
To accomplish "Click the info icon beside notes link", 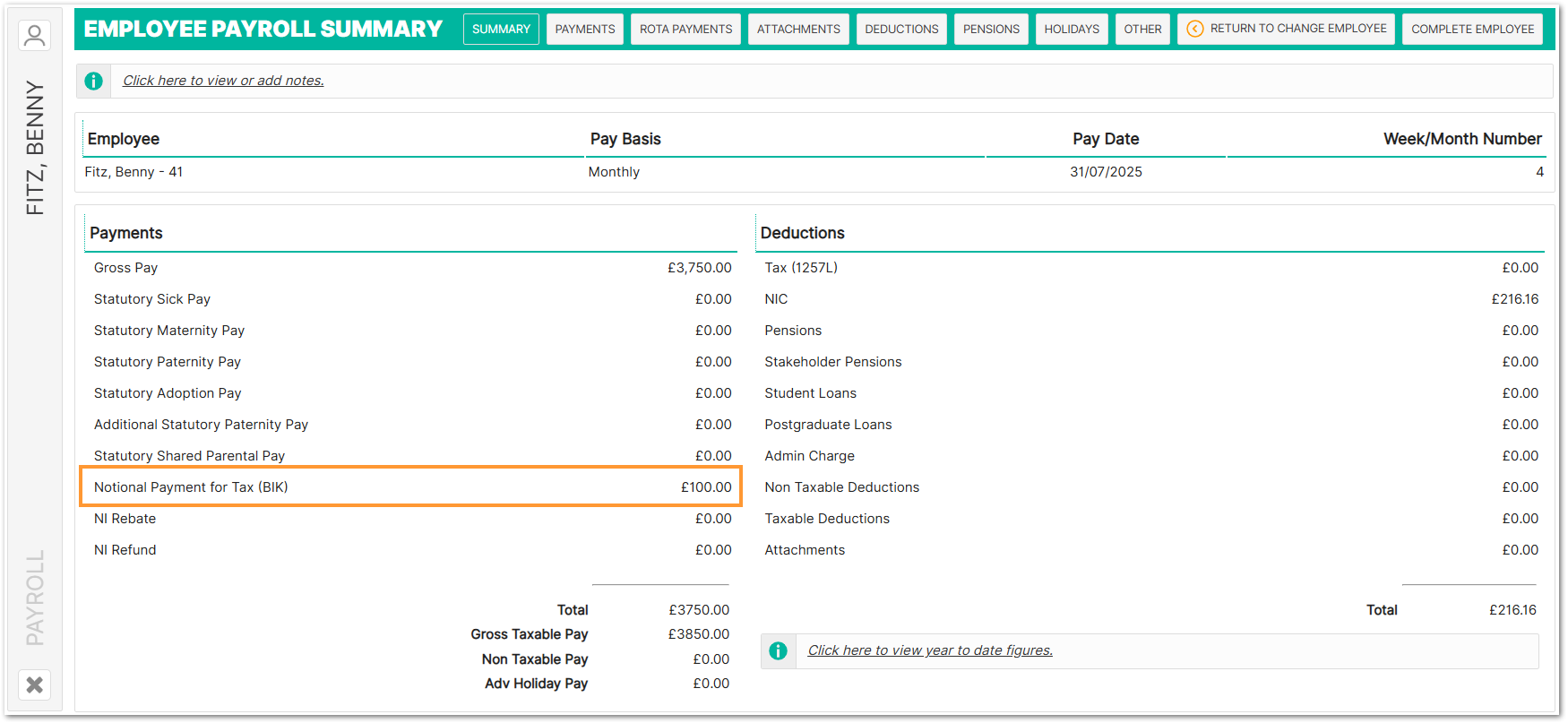I will pyautogui.click(x=93, y=81).
